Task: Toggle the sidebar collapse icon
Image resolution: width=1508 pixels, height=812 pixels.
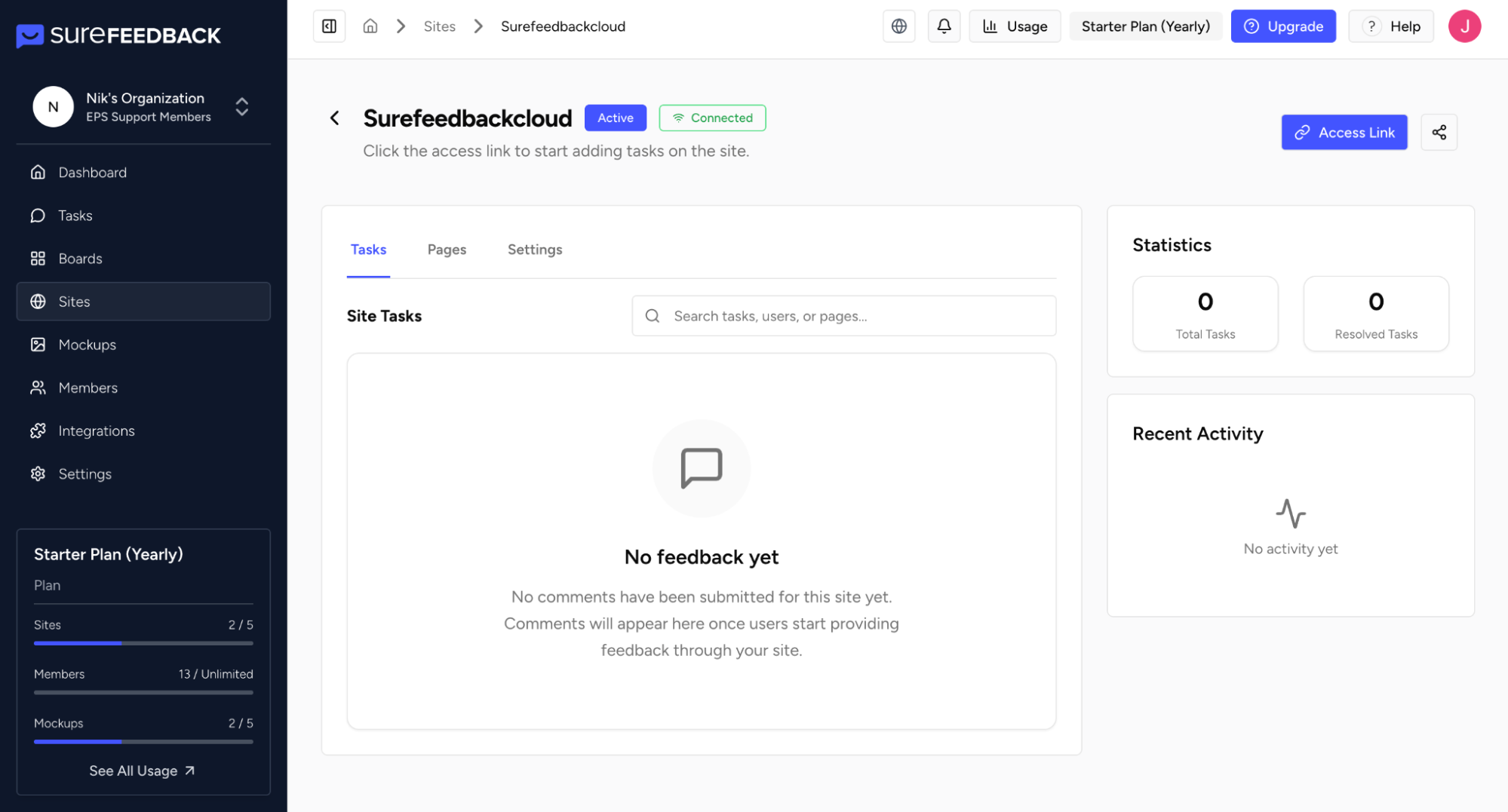Action: (329, 26)
